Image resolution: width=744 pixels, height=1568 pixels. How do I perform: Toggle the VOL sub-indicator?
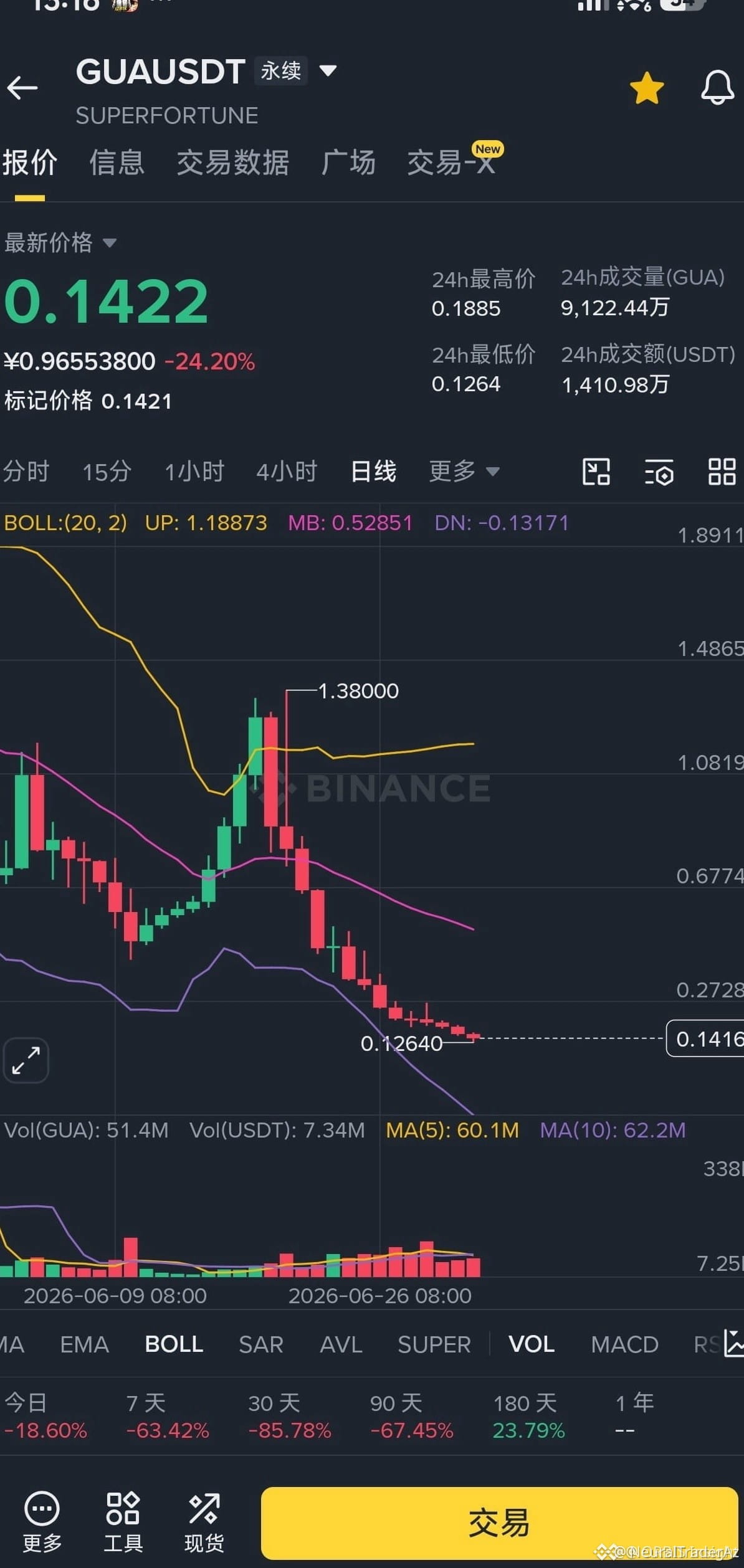tap(532, 1345)
